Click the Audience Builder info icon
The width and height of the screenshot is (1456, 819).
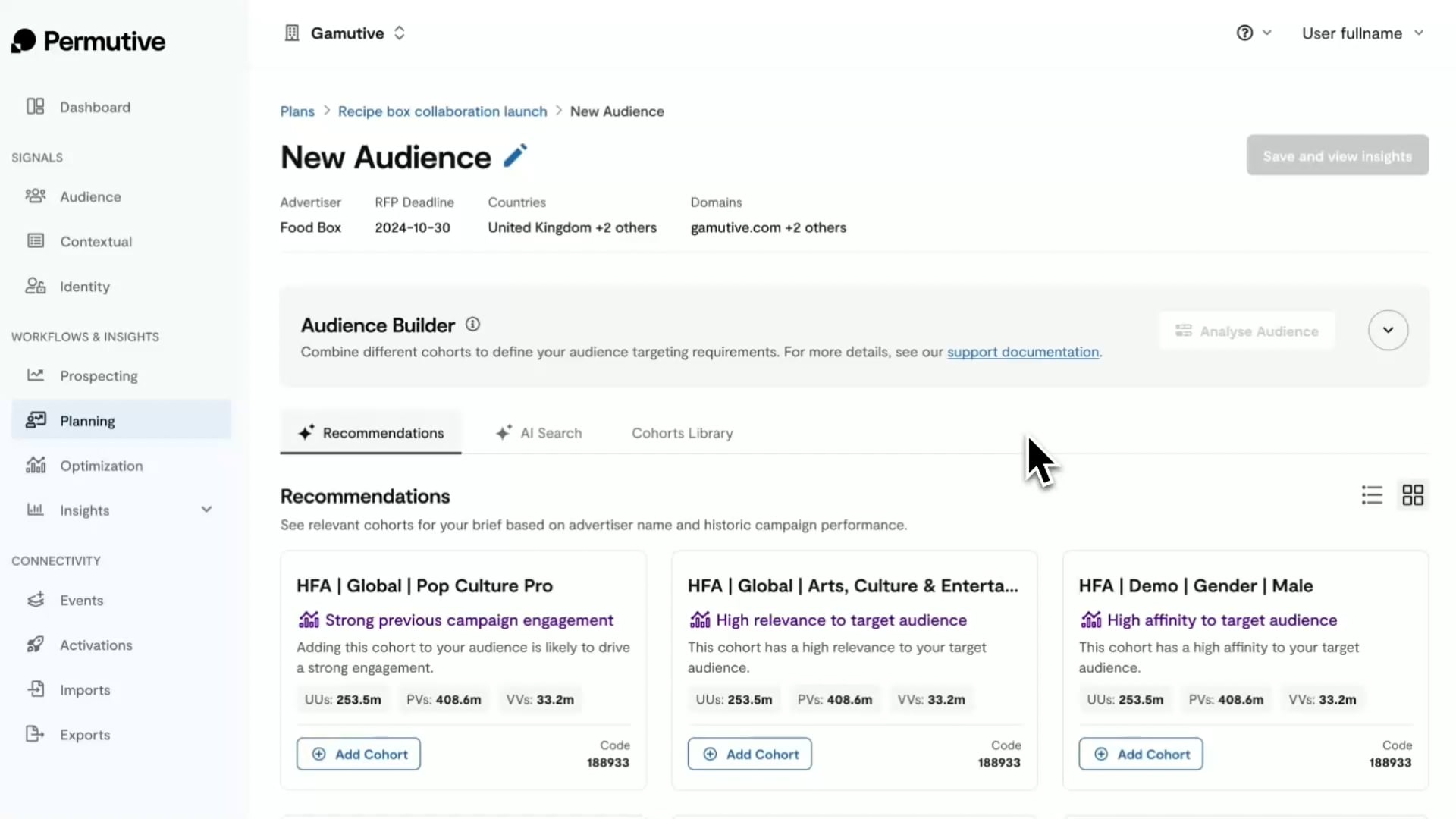coord(472,325)
